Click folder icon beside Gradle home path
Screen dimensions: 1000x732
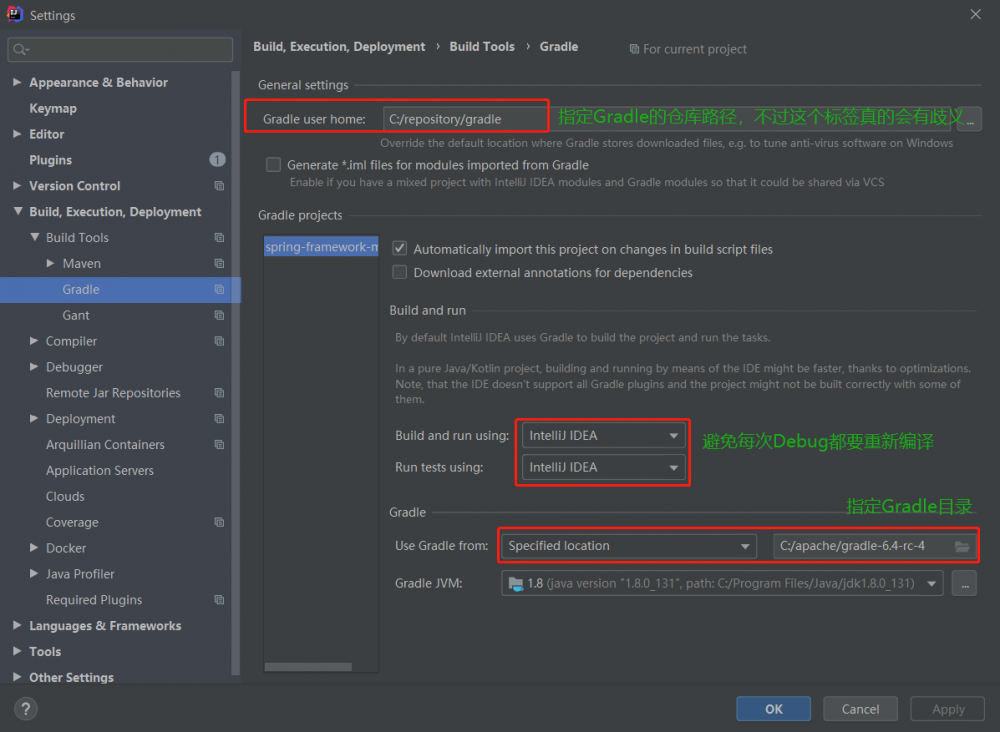click(961, 546)
